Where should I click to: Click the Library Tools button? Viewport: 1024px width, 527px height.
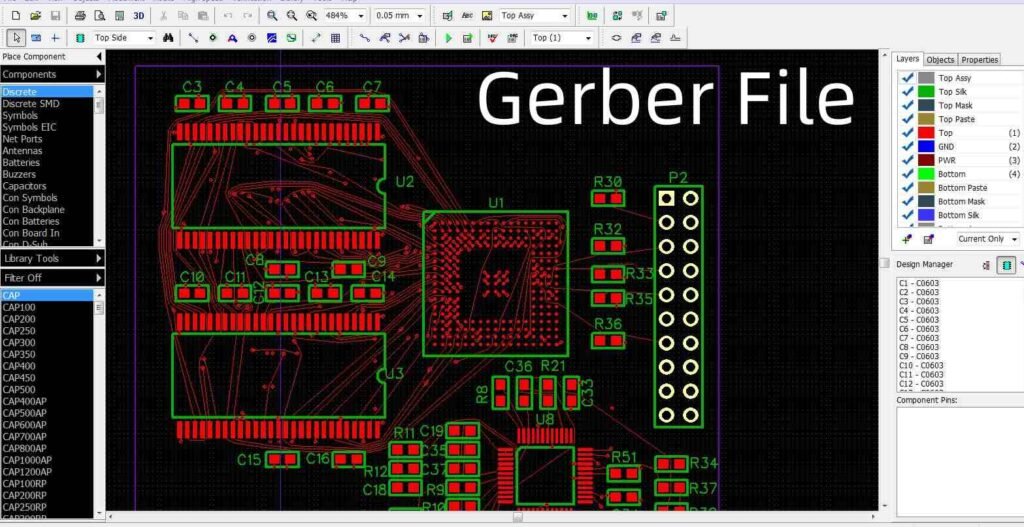(x=52, y=258)
